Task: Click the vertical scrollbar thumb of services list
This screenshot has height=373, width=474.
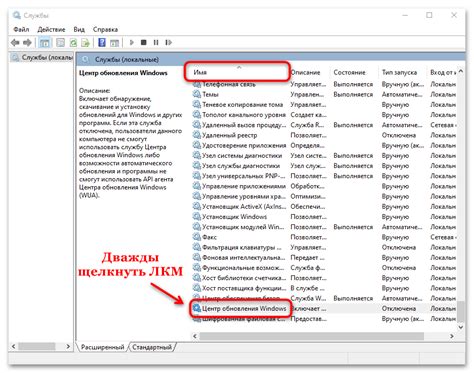Action: coord(461,311)
